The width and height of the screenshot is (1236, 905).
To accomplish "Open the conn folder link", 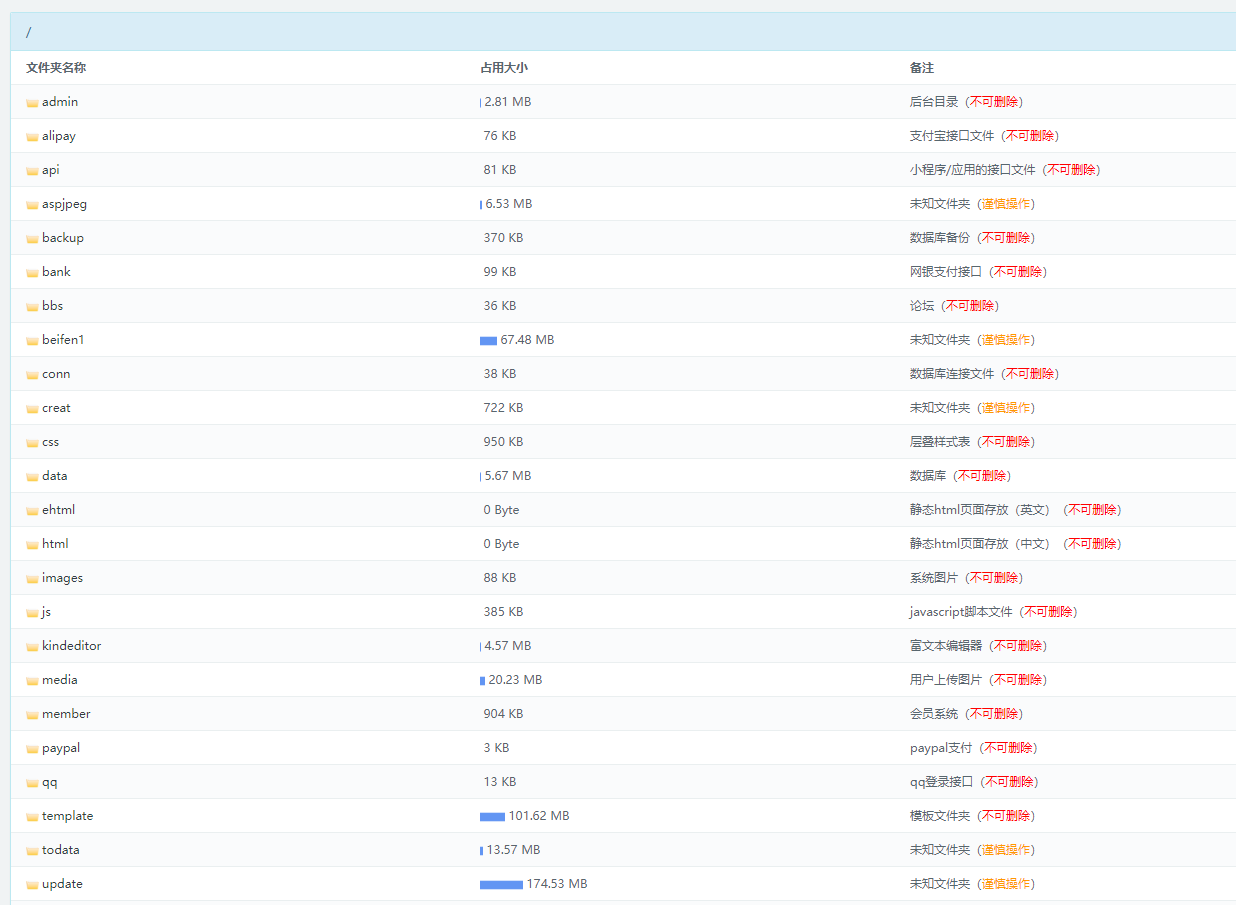I will [56, 374].
